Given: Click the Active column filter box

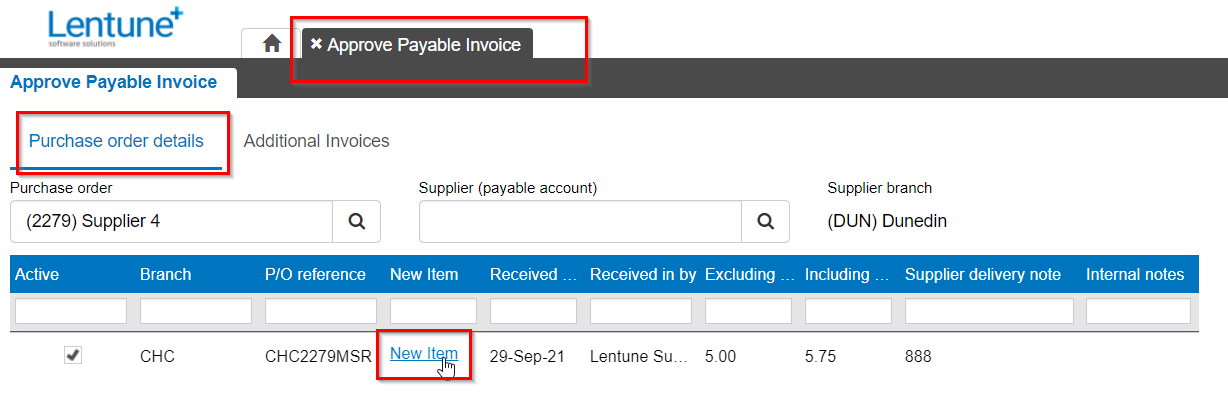Looking at the screenshot, I should click(71, 311).
